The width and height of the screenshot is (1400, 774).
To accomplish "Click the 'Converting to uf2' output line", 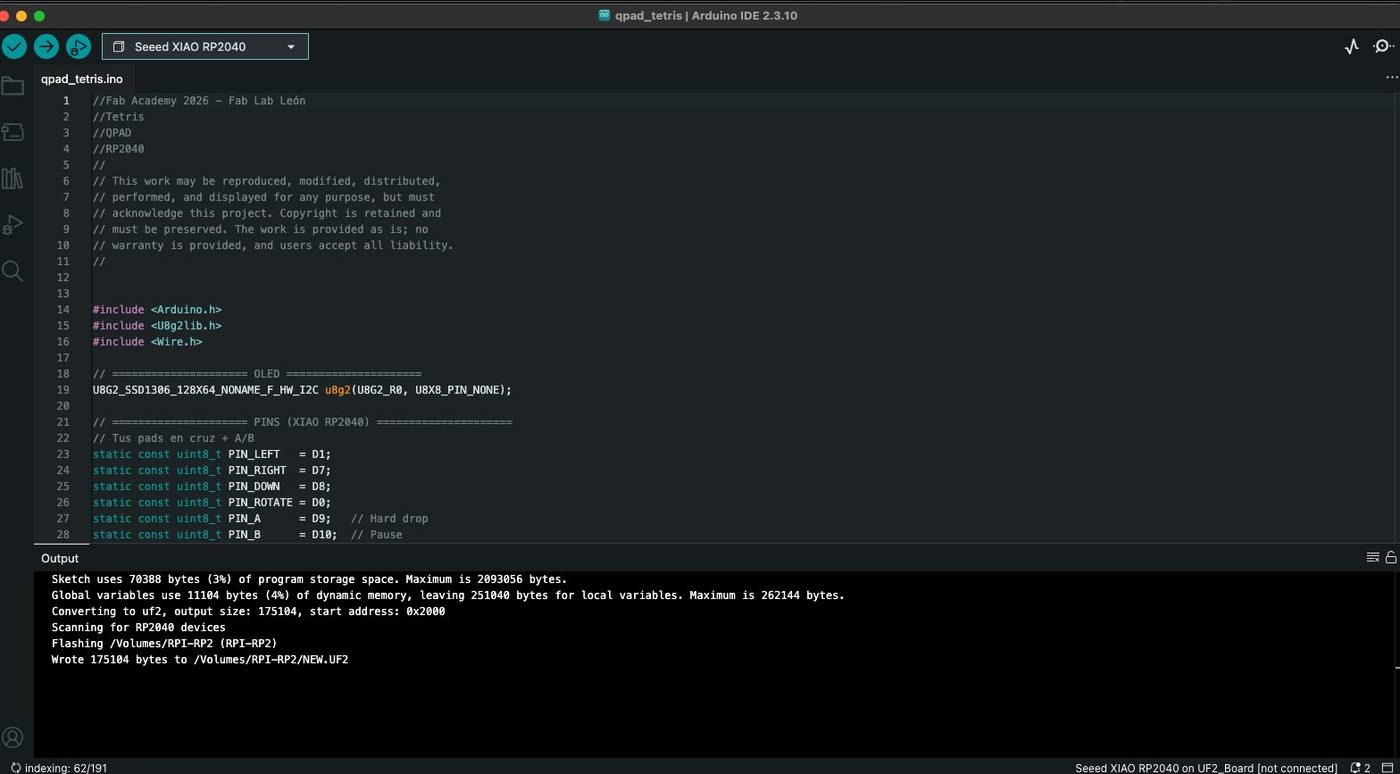I will pyautogui.click(x=248, y=611).
